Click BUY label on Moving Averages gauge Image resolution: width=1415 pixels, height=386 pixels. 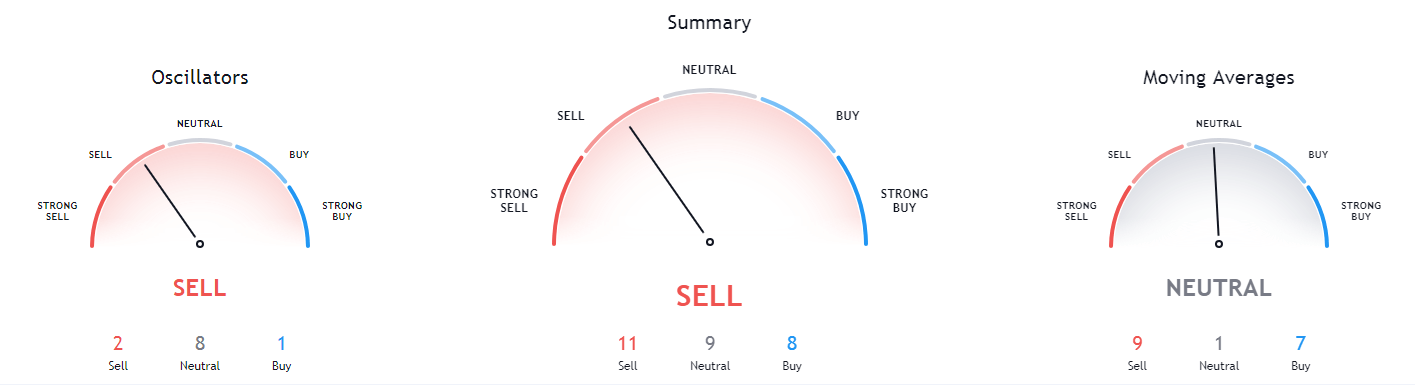point(1318,154)
